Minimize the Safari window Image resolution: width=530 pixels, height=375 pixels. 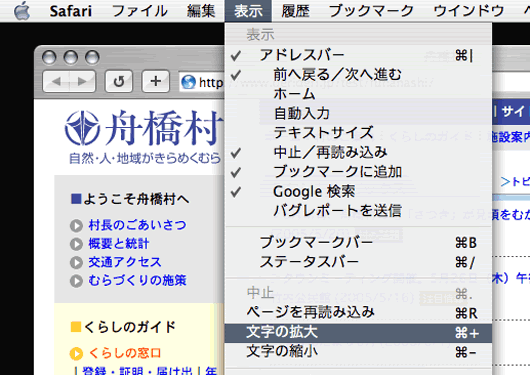71,57
